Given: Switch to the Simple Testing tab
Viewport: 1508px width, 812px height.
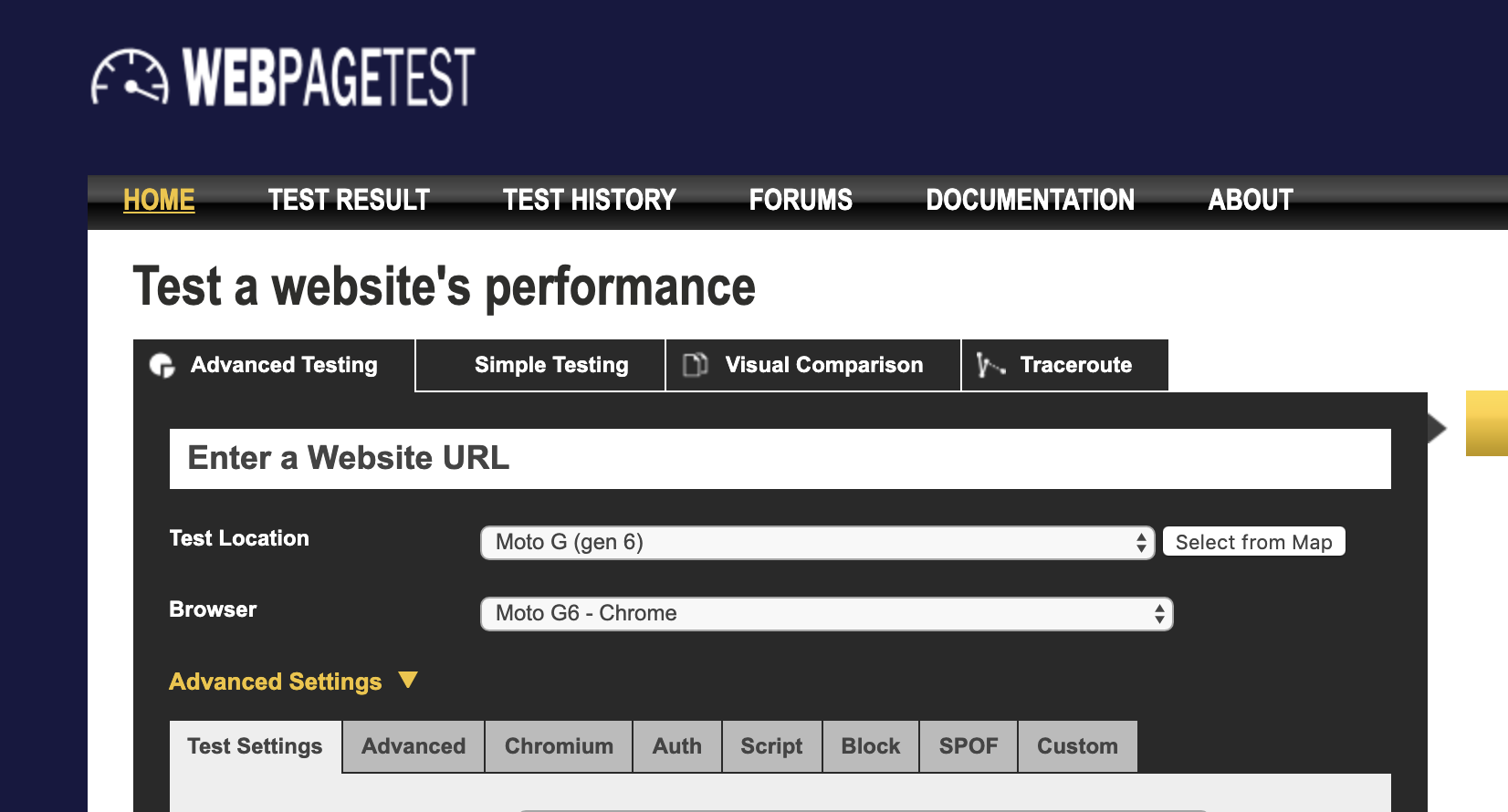Looking at the screenshot, I should tap(540, 365).
